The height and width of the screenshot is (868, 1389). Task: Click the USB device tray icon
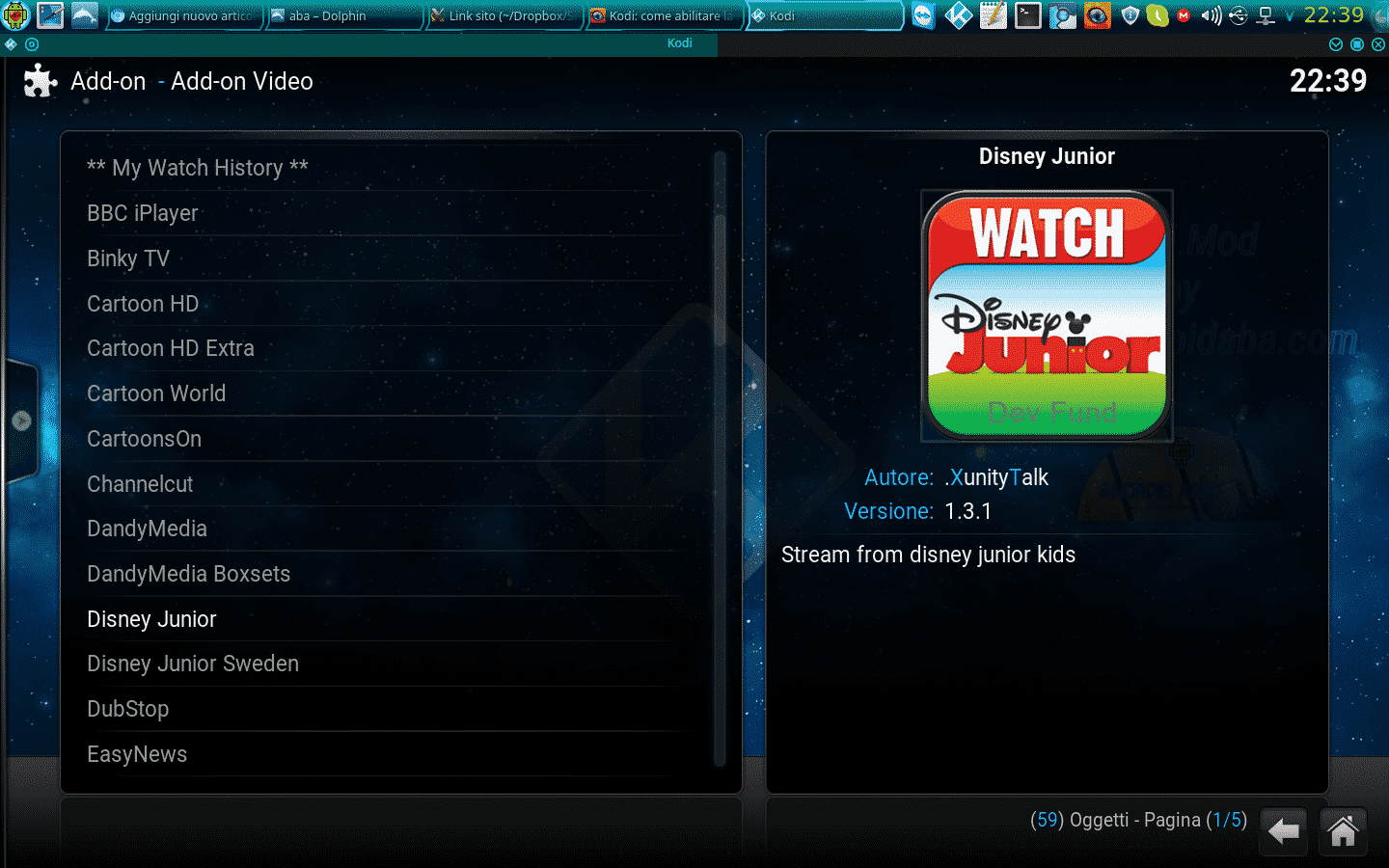click(1239, 15)
